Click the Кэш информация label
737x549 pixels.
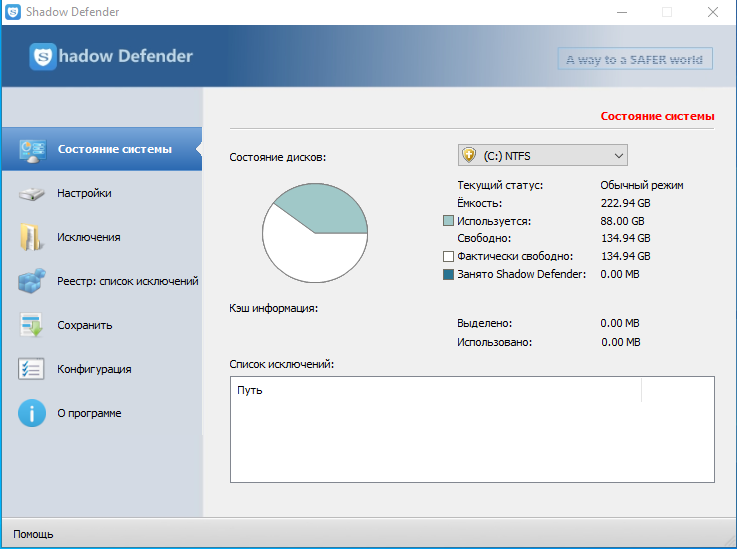click(x=274, y=308)
